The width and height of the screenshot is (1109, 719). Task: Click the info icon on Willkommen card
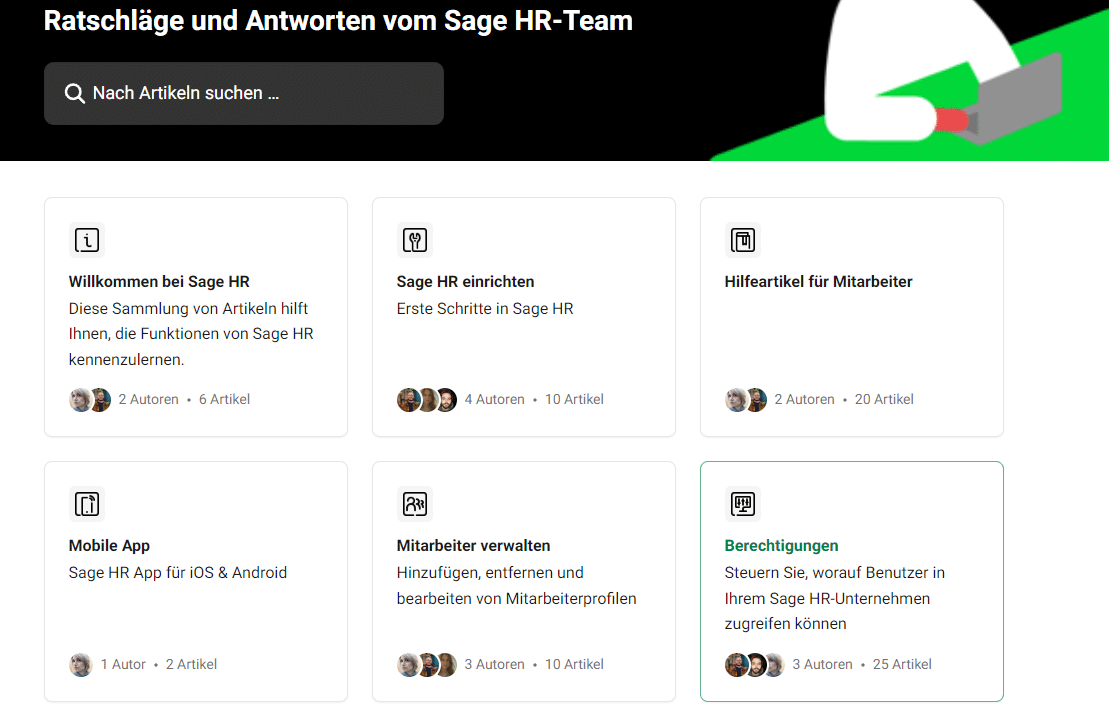pyautogui.click(x=87, y=240)
